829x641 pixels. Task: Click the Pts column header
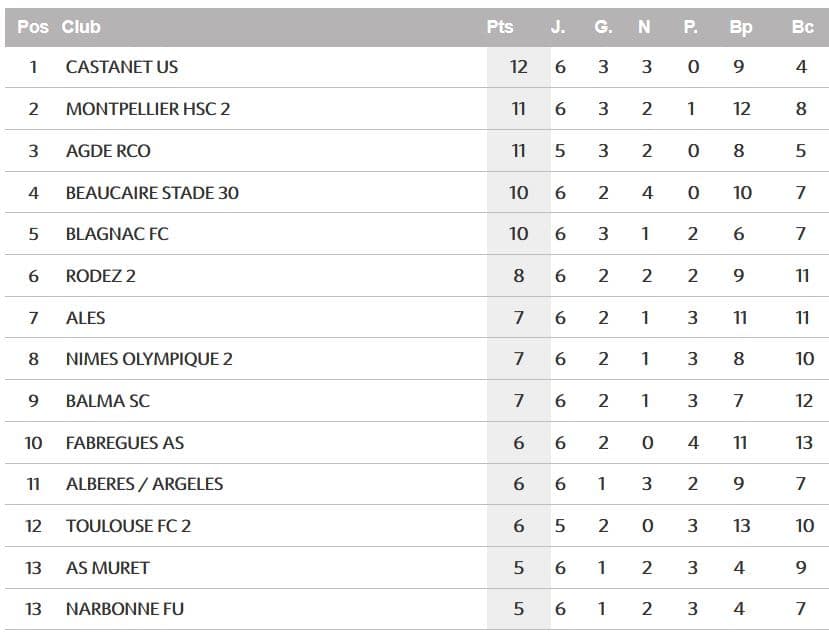(x=500, y=27)
